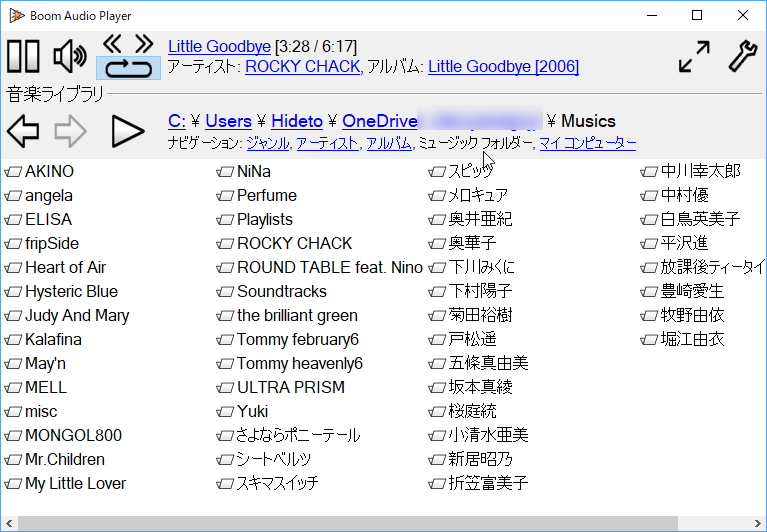Open the Playlists folder
This screenshot has height=532, width=767.
point(254,220)
